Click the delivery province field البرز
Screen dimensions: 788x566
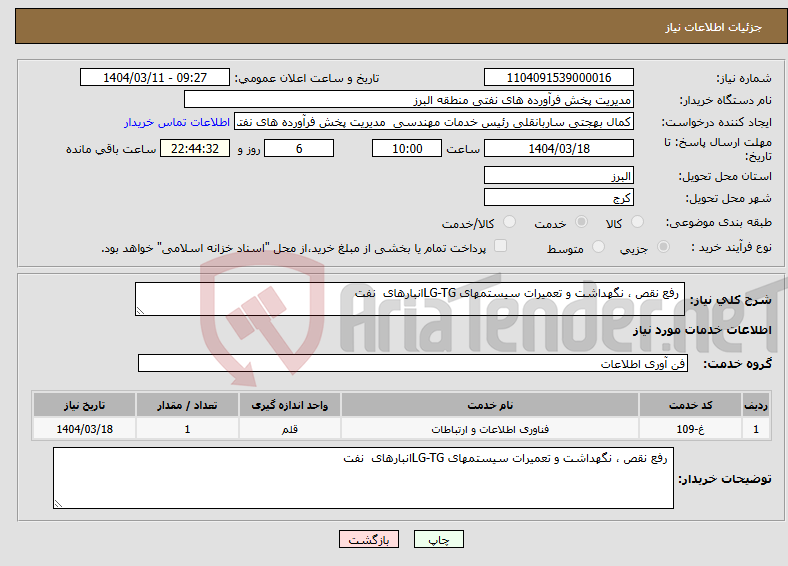[x=558, y=175]
